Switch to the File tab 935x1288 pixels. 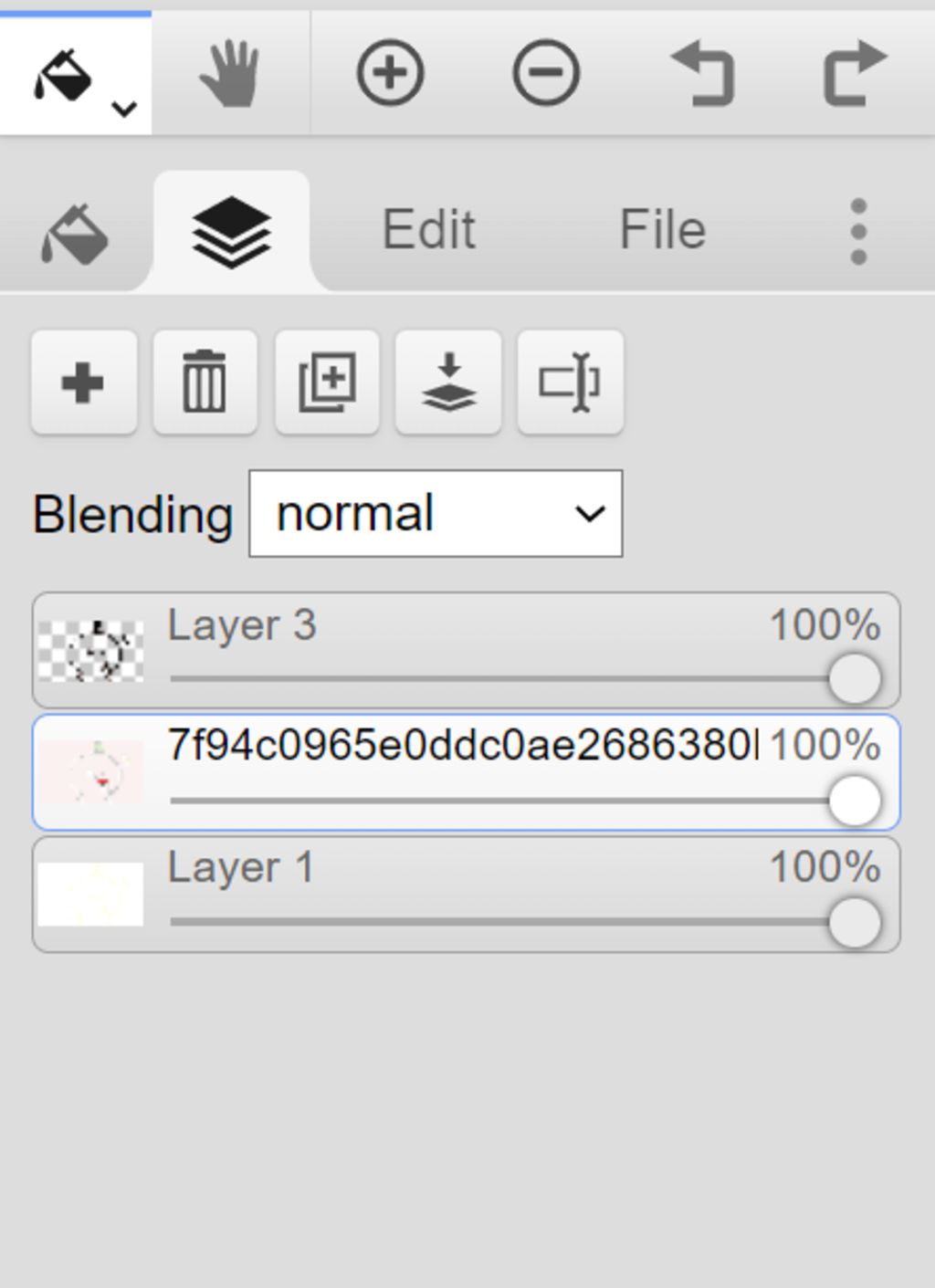(x=663, y=229)
